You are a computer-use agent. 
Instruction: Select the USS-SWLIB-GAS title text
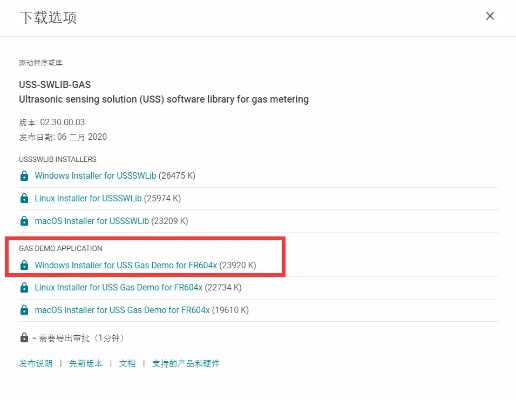(x=55, y=85)
